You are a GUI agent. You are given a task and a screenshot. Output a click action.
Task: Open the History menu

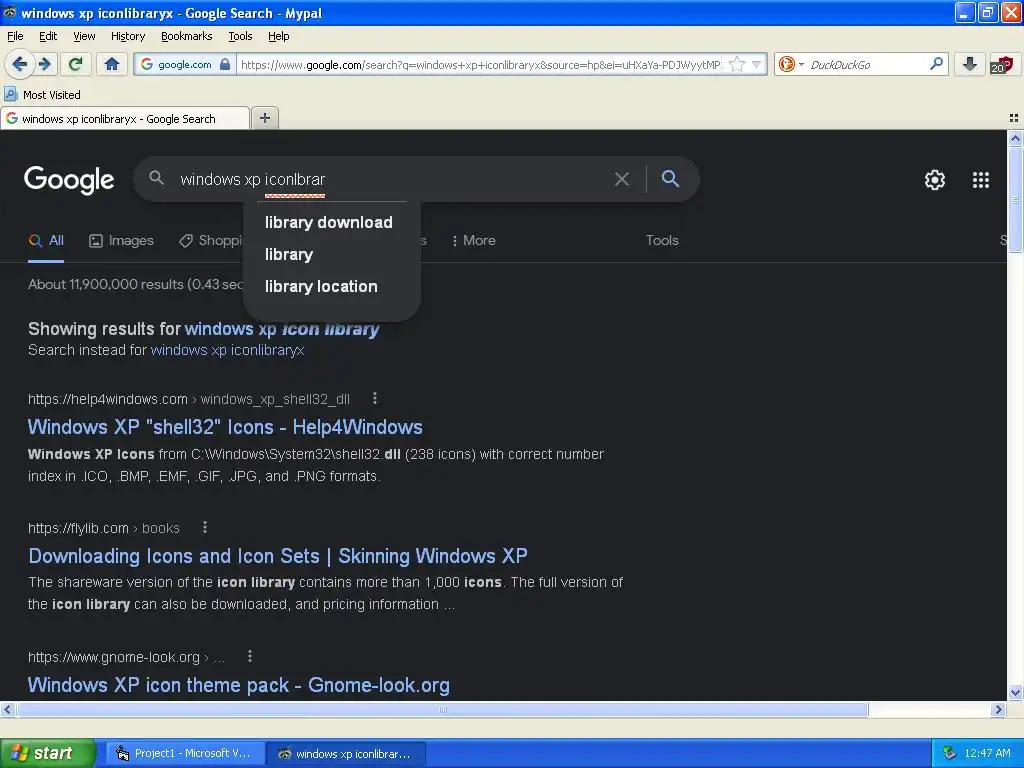pos(128,36)
